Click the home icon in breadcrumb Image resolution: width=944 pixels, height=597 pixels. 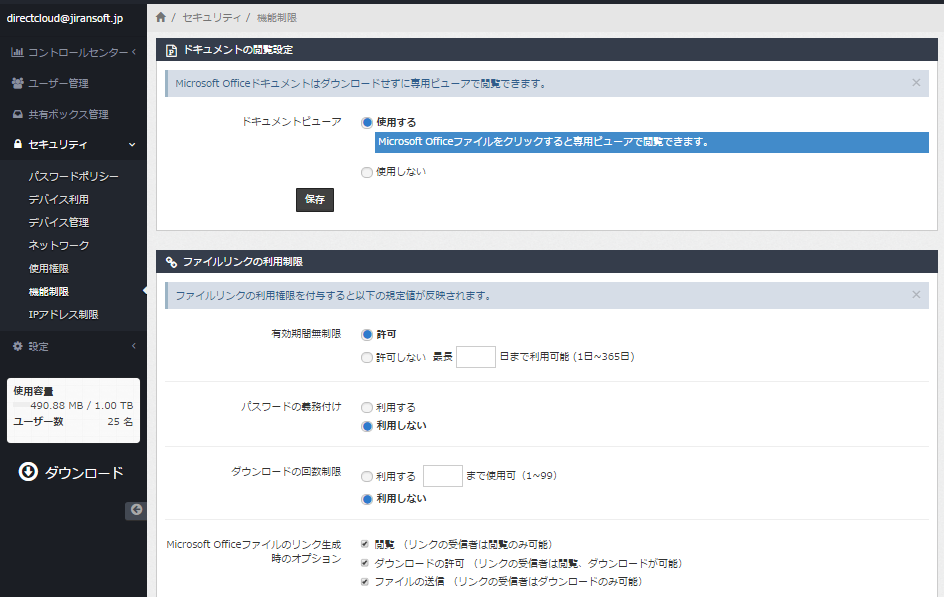pos(161,17)
